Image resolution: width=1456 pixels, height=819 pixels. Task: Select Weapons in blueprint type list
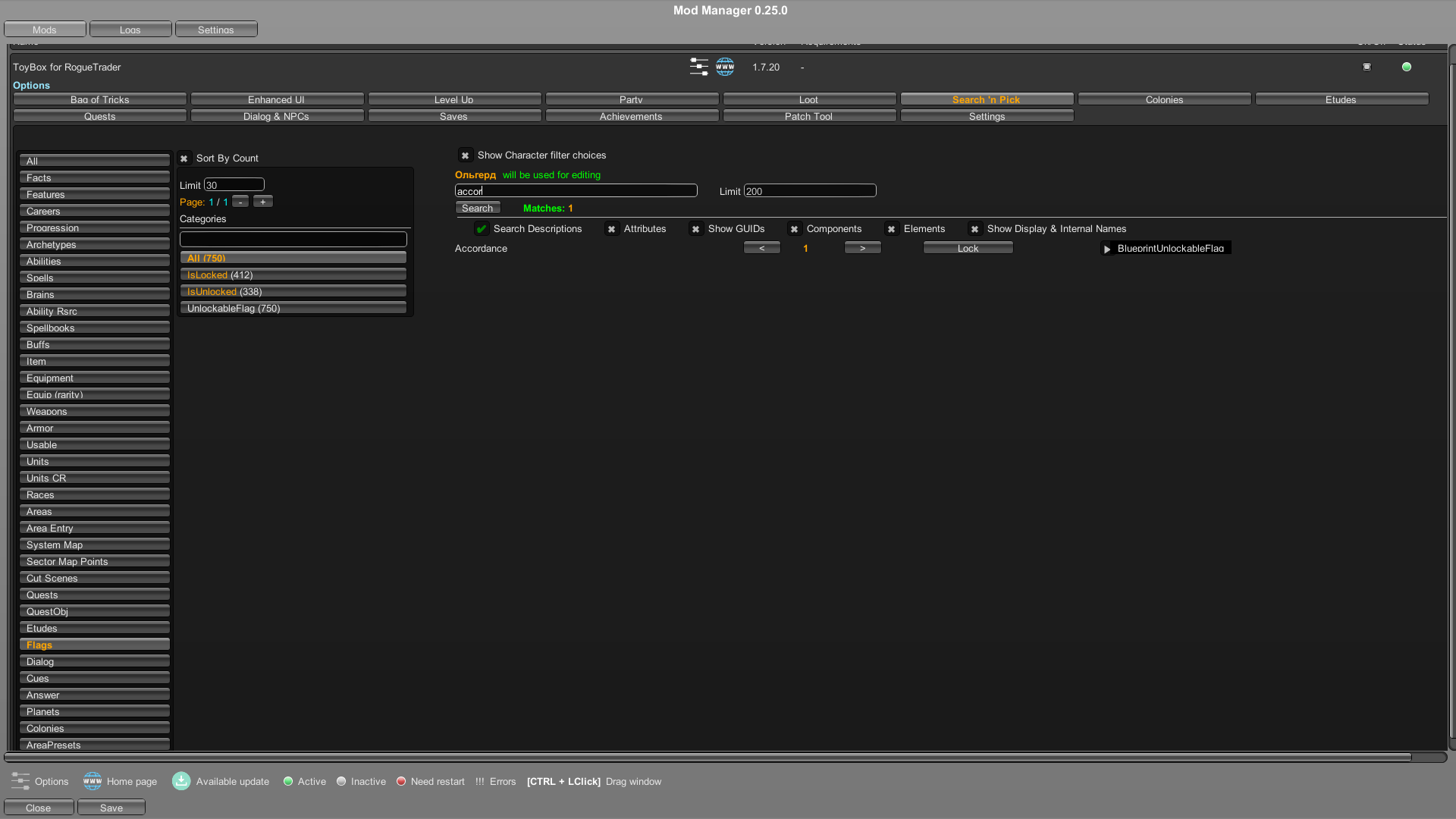(x=95, y=411)
